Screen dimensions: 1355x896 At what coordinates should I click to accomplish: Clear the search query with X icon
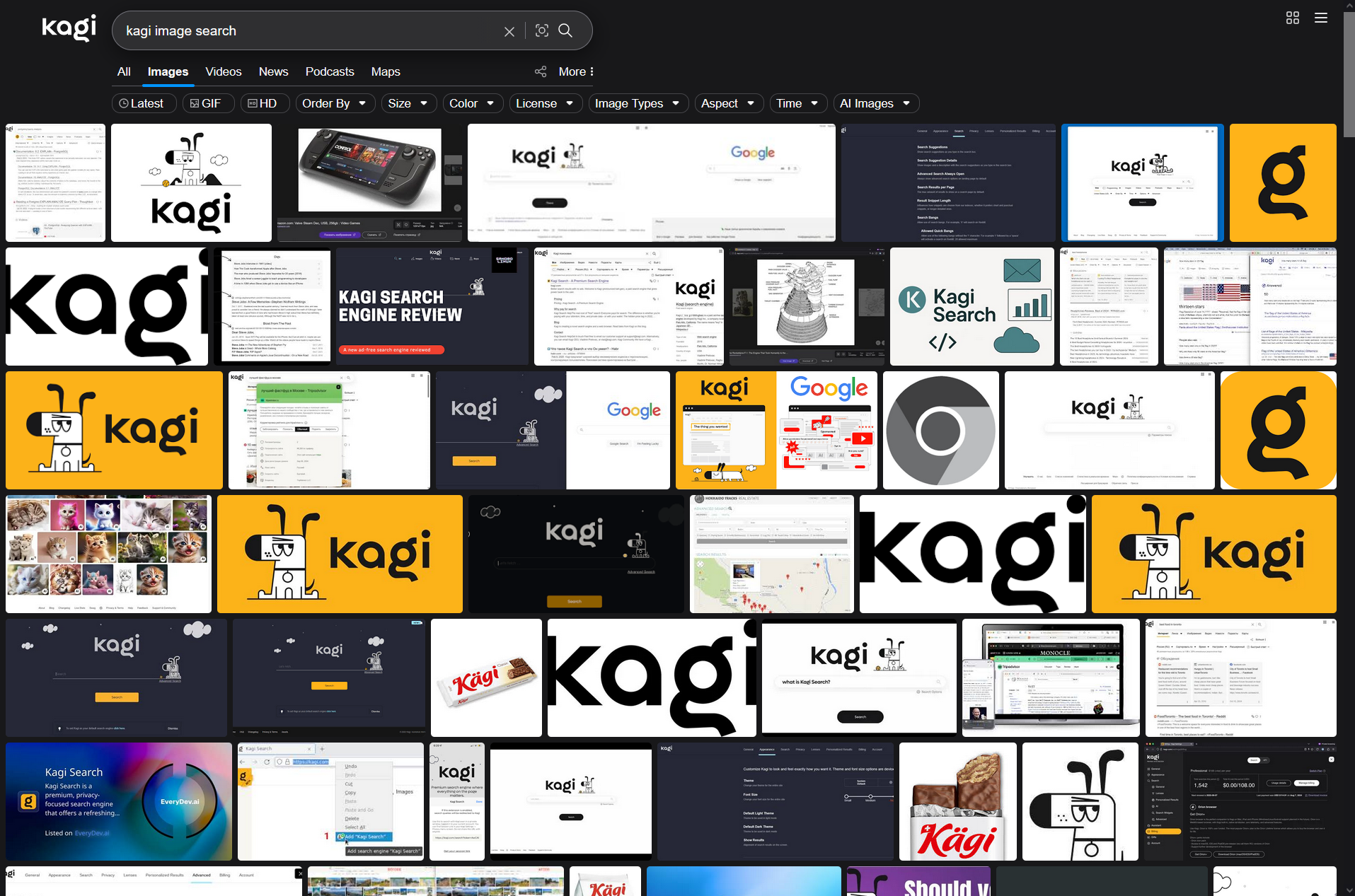pyautogui.click(x=509, y=31)
